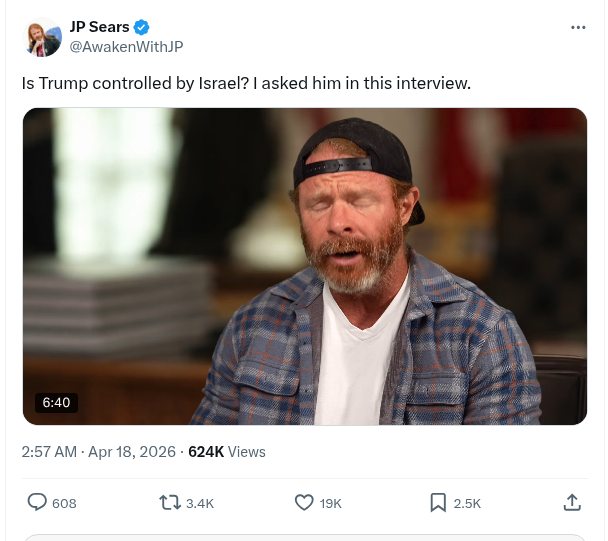Click the reply speech bubble icon

coord(37,502)
